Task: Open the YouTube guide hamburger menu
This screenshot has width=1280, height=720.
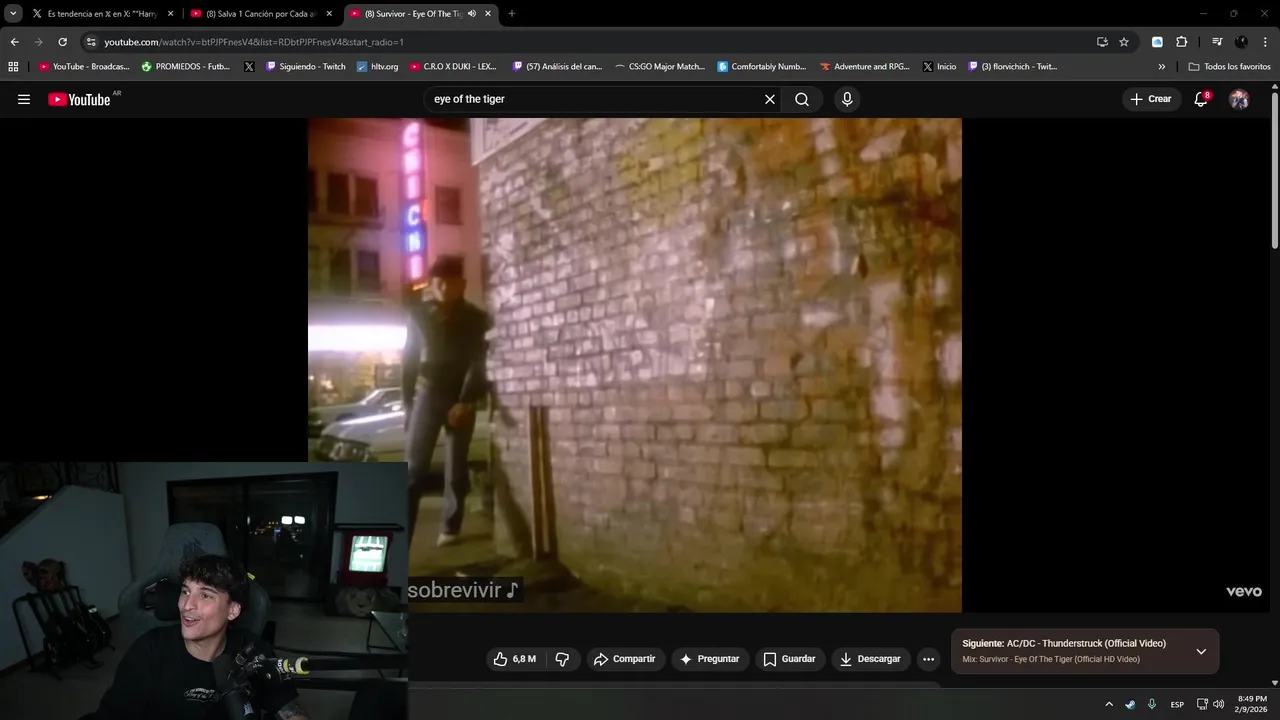Action: click(24, 99)
